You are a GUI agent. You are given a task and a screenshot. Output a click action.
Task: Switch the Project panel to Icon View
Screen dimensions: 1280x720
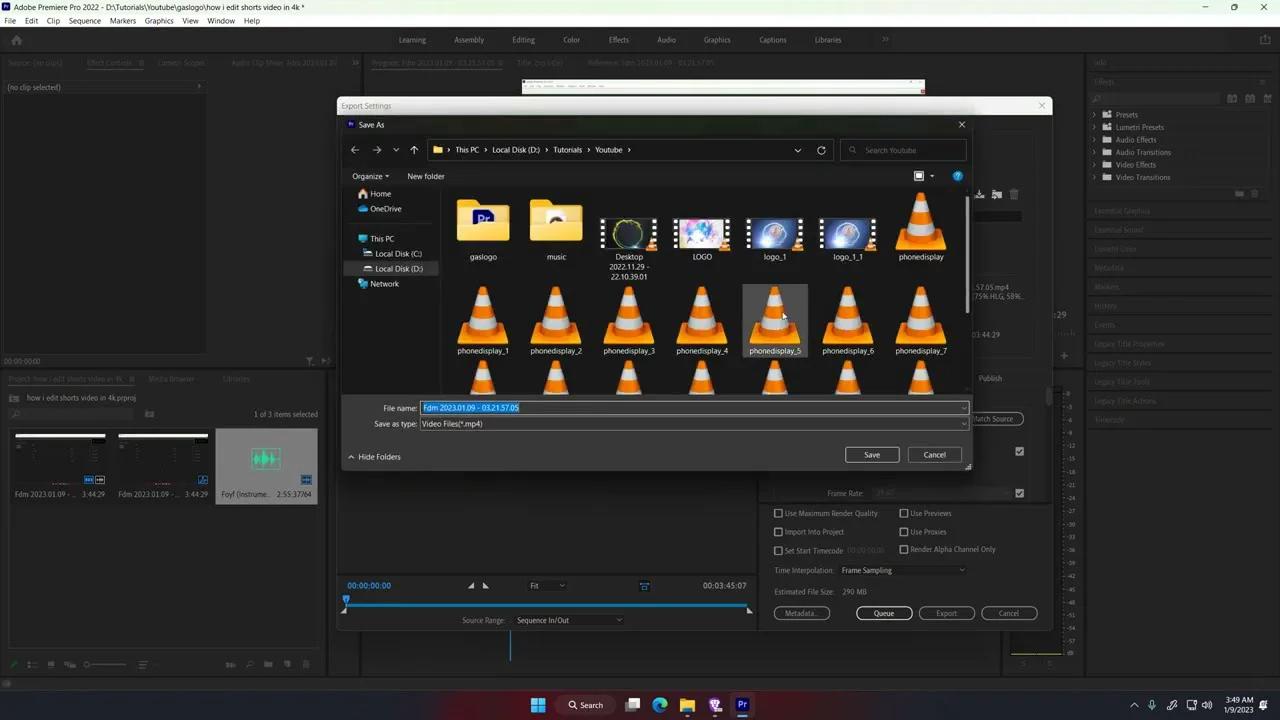point(50,664)
